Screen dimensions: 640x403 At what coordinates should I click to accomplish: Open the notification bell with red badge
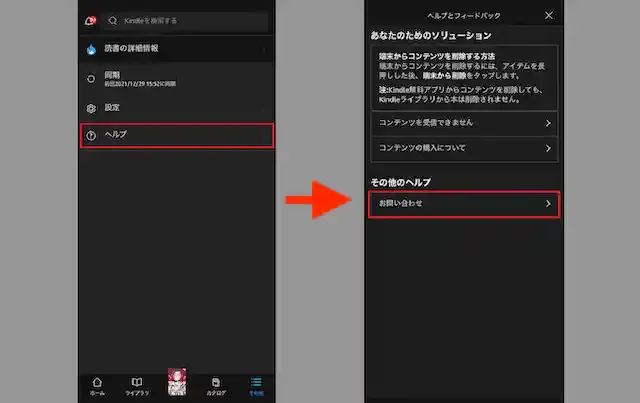[90, 20]
